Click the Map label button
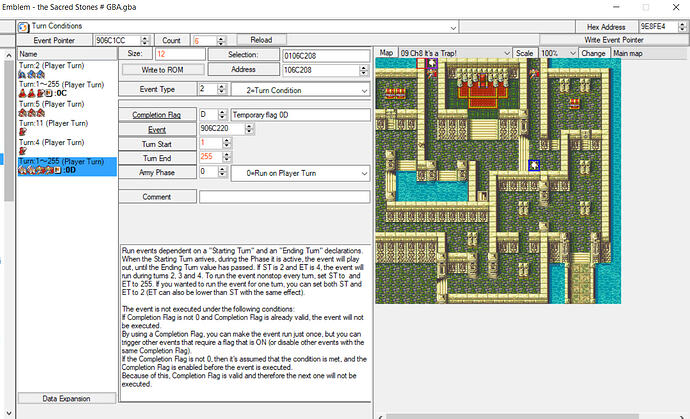Viewport: 690px width, 419px height. click(386, 53)
